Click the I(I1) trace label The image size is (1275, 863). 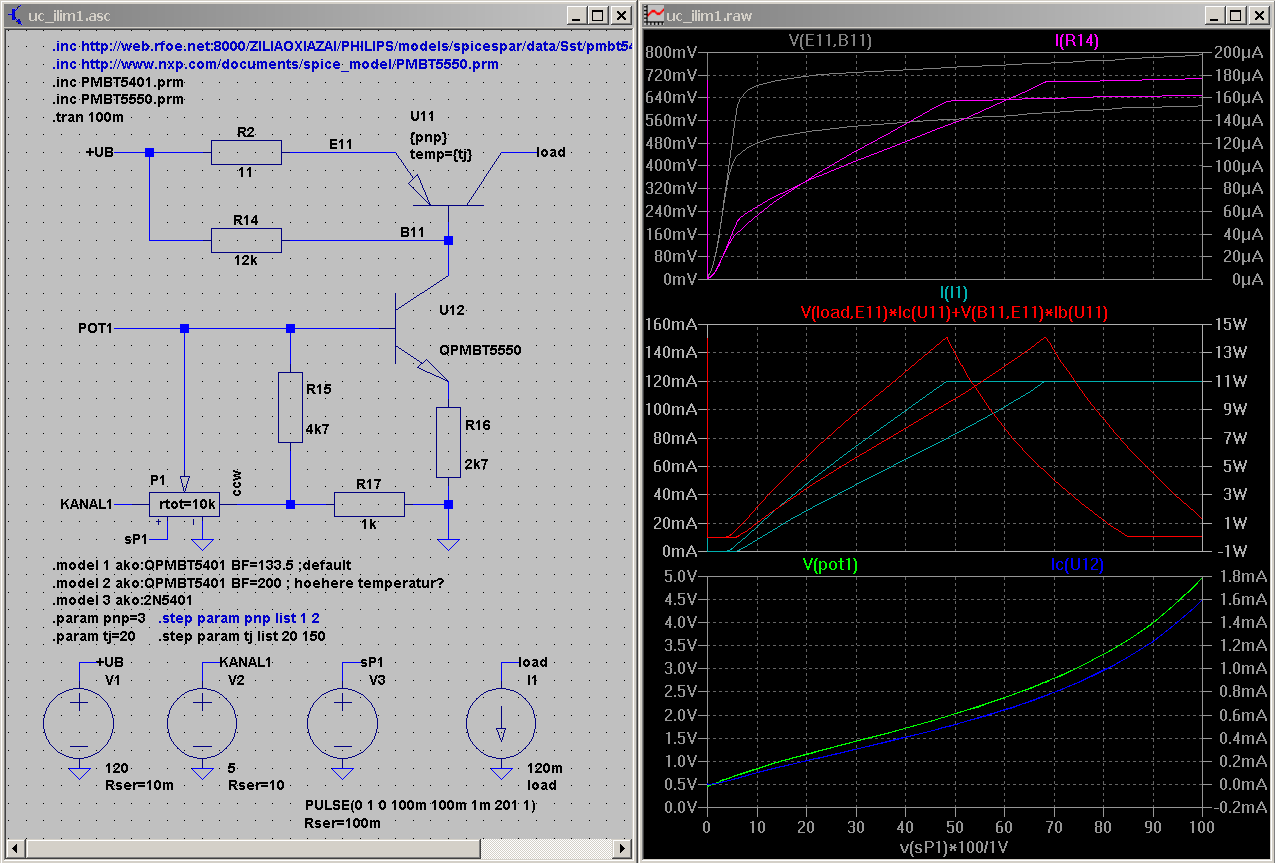pos(953,293)
